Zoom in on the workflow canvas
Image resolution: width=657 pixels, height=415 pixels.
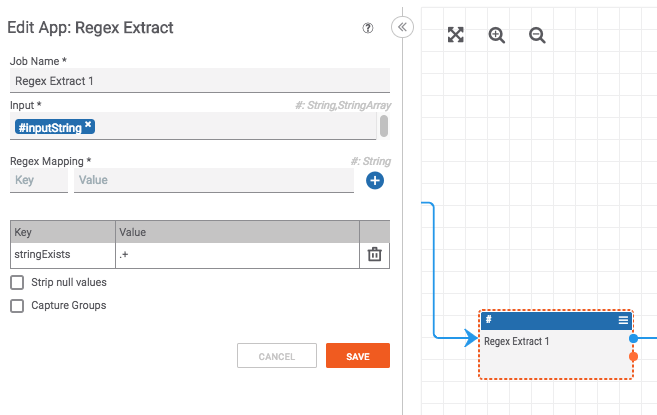(497, 35)
